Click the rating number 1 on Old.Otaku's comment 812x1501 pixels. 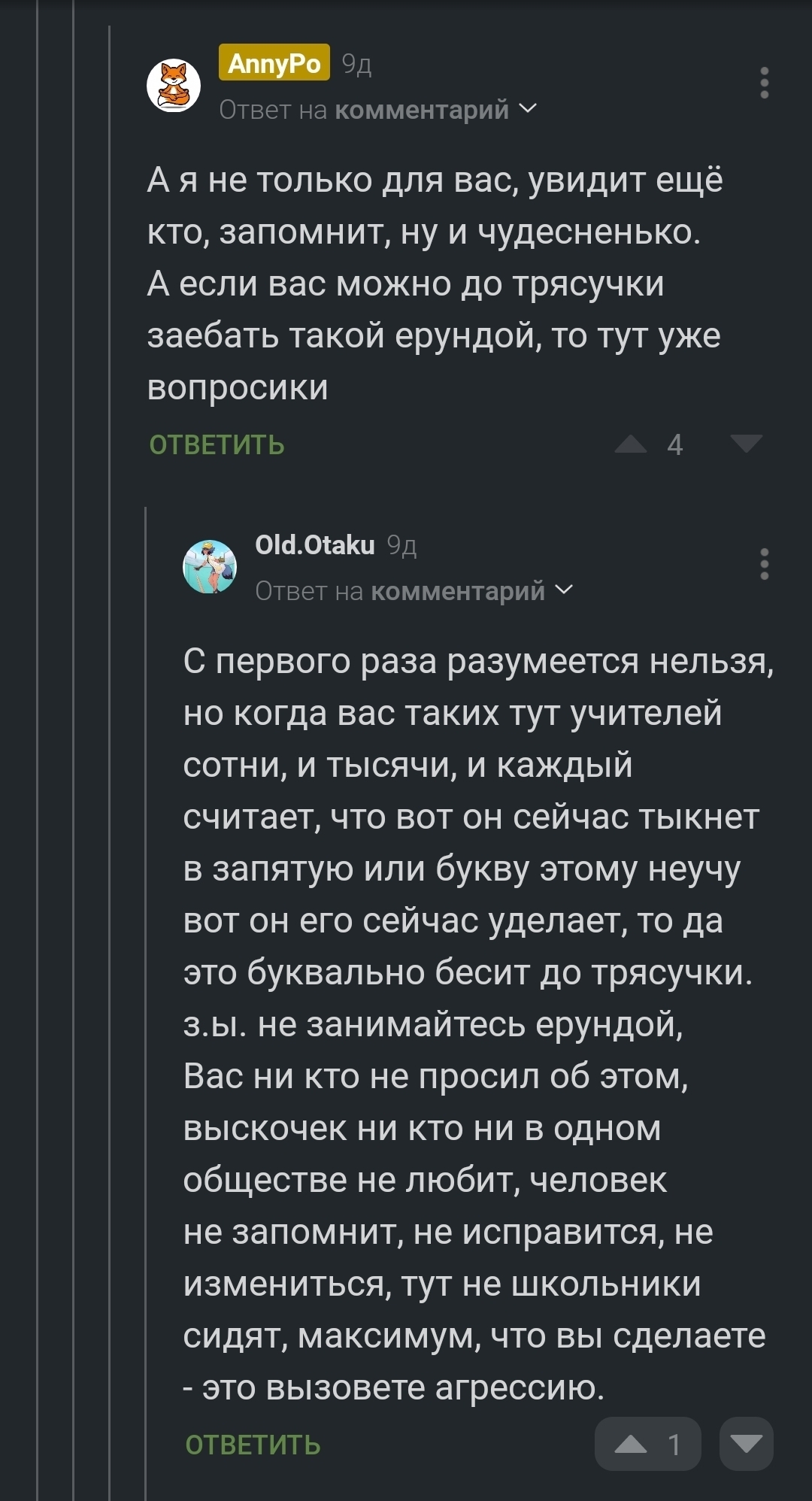point(674,1444)
